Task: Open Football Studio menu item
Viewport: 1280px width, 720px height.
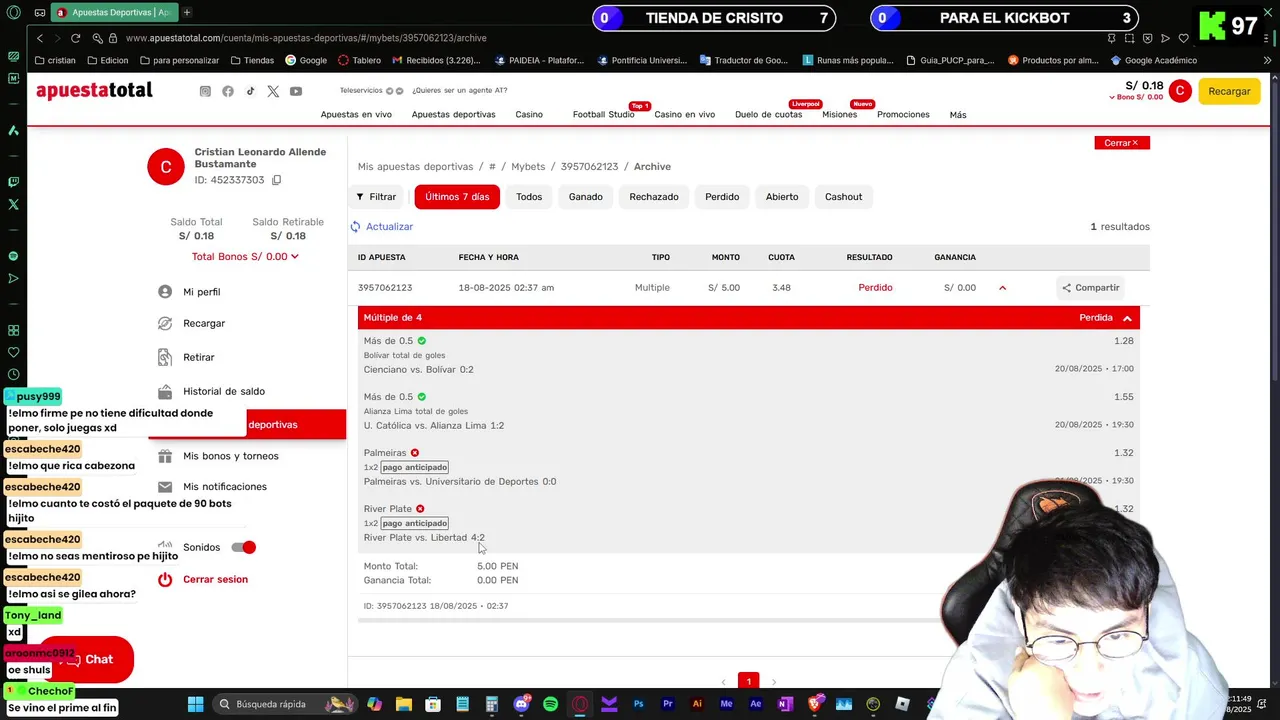Action: tap(603, 114)
